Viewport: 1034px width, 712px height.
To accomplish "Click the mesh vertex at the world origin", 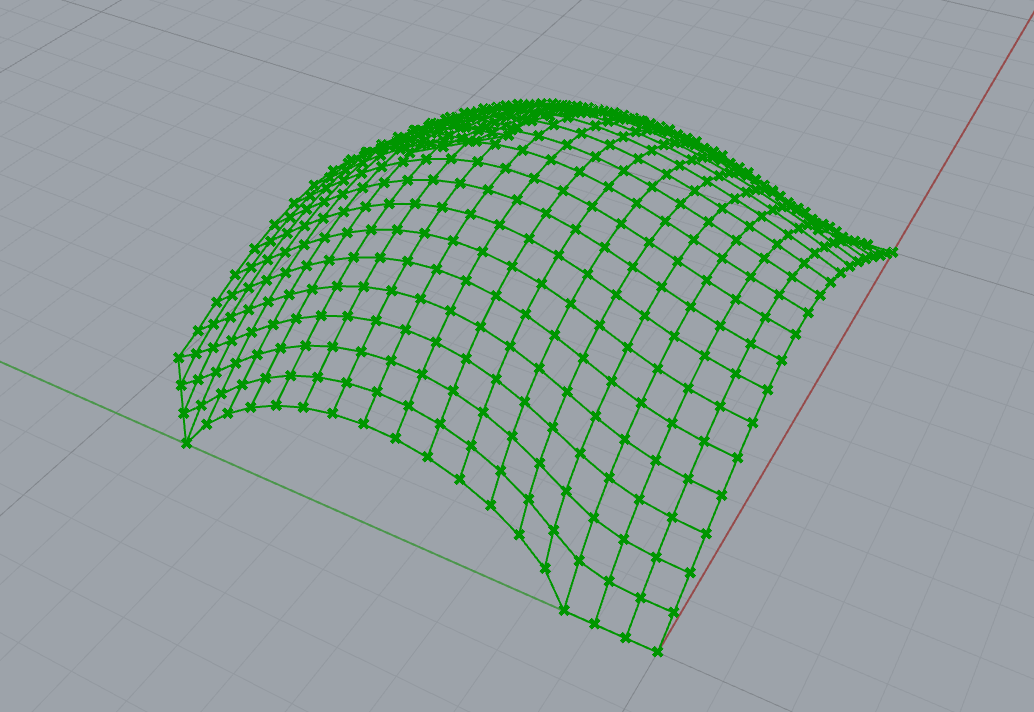I will (657, 652).
